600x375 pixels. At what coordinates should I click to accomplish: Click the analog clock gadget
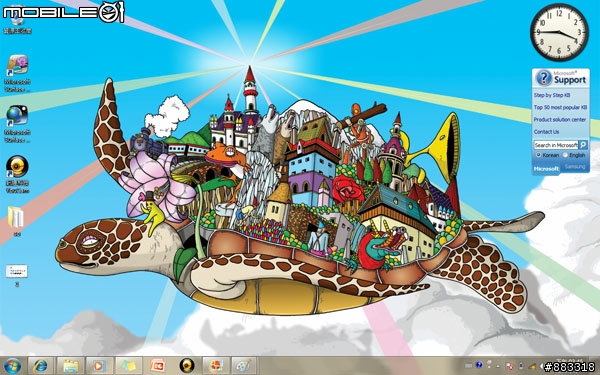[x=559, y=32]
